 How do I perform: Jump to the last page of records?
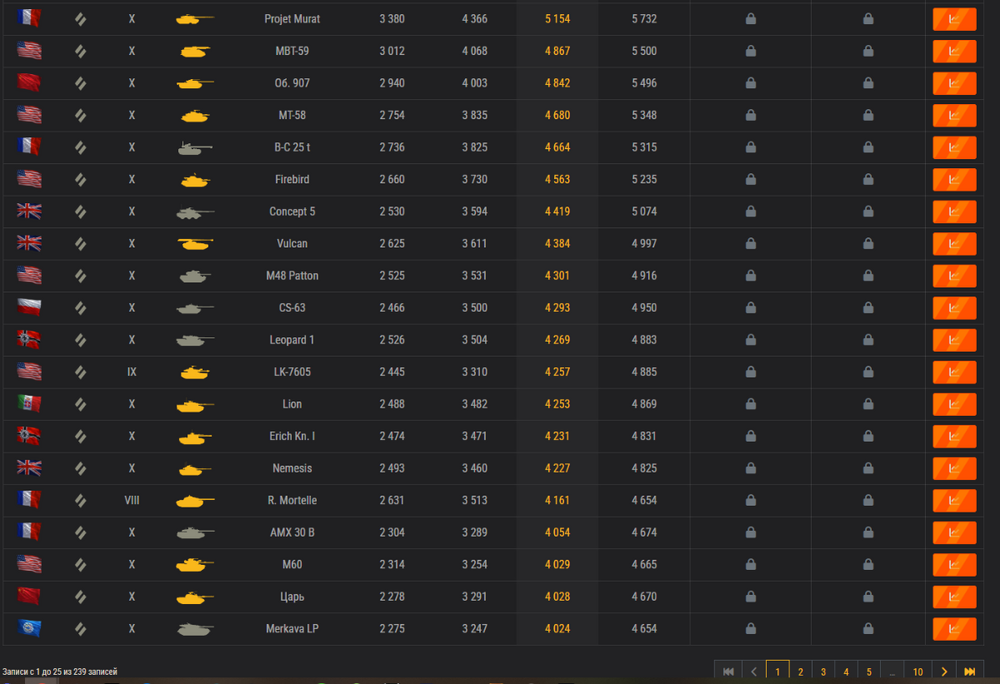tap(970, 672)
